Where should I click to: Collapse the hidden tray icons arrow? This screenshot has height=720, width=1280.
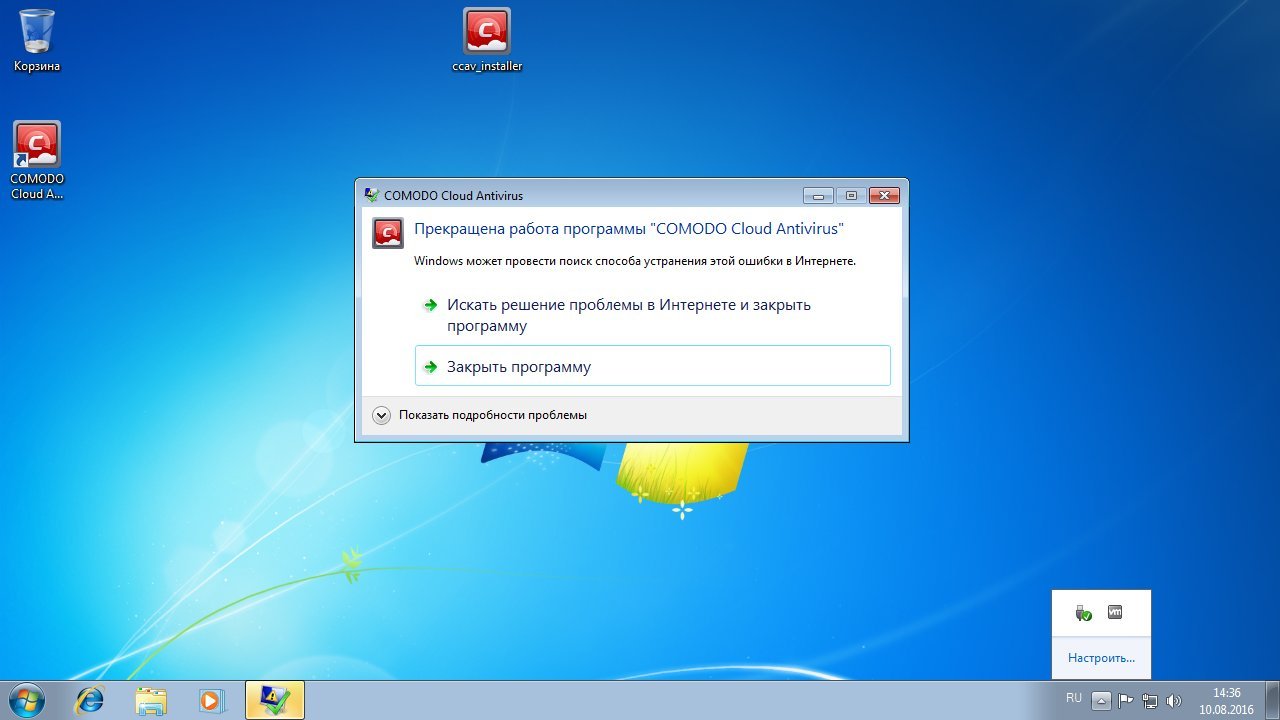coord(1101,700)
